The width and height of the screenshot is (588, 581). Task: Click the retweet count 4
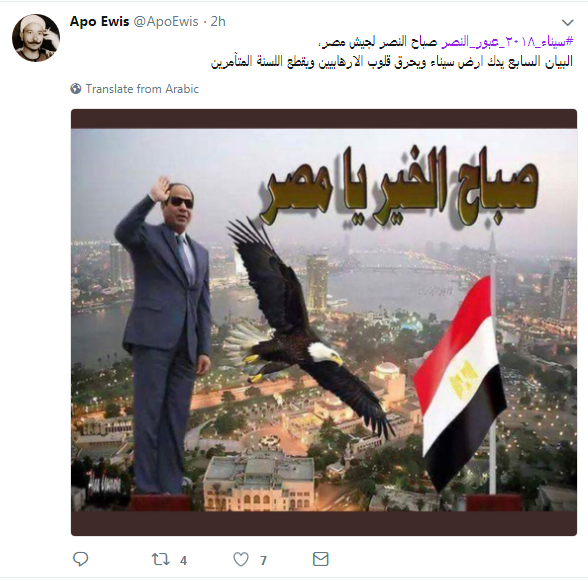tap(183, 561)
